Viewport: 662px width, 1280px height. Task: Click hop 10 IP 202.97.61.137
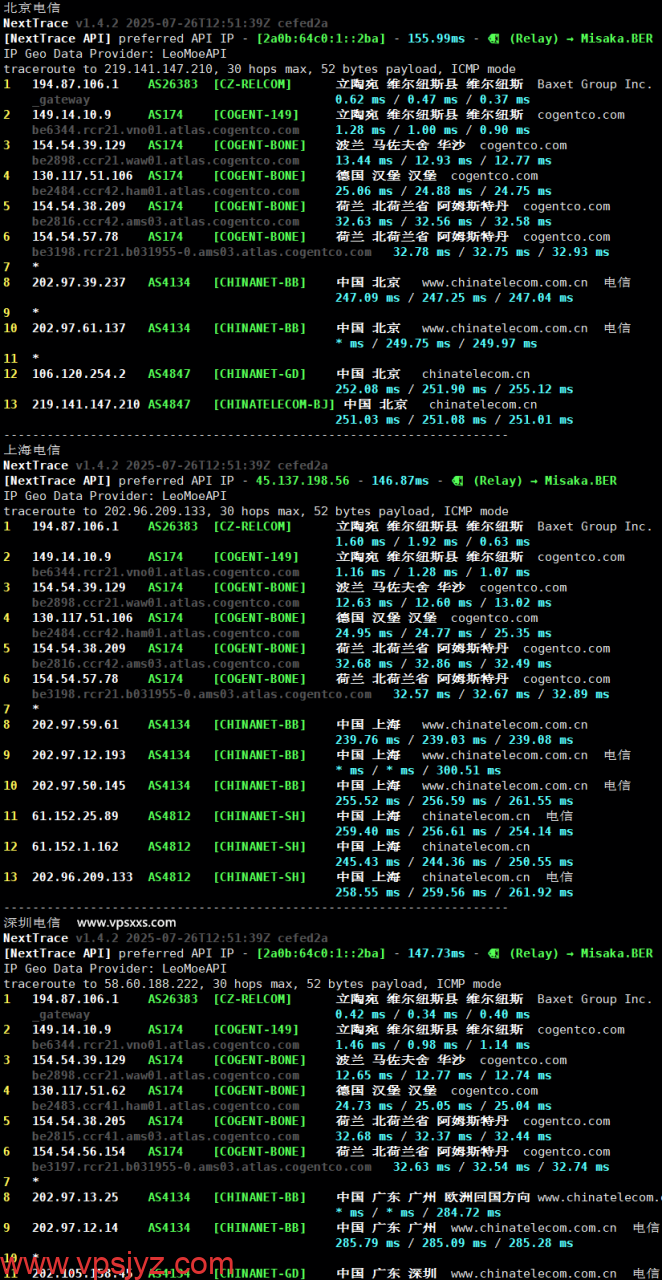[x=79, y=328]
